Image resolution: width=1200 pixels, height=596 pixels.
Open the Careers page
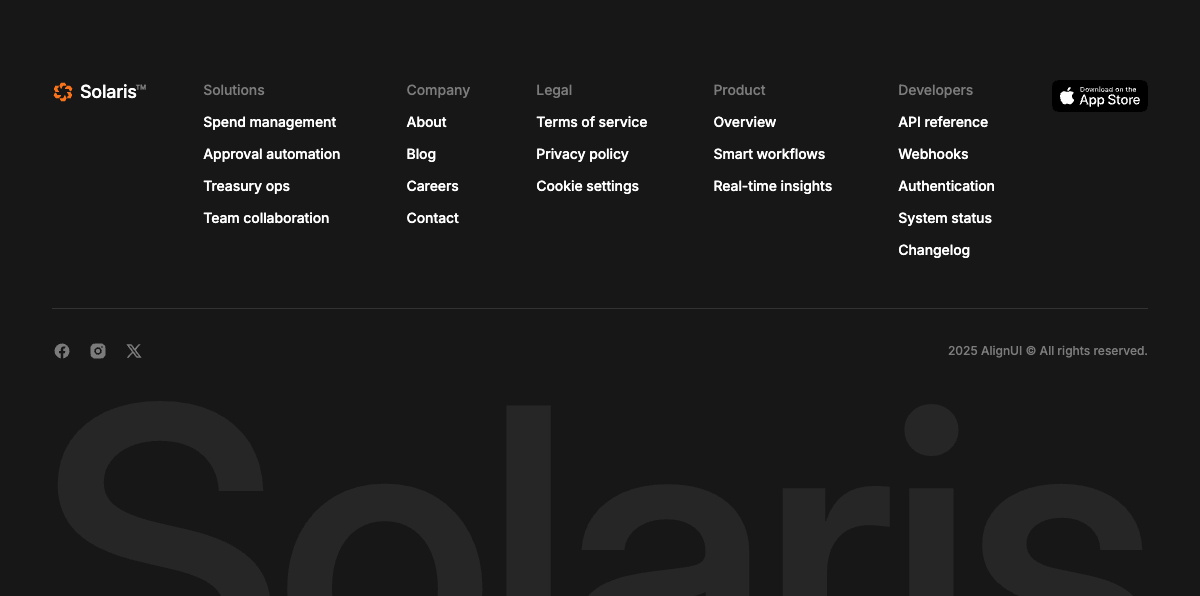click(432, 186)
